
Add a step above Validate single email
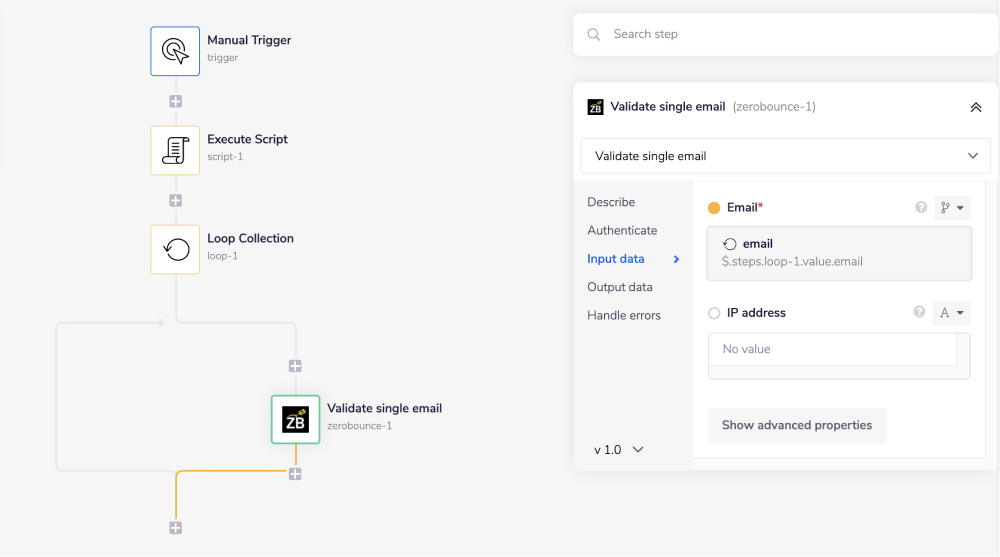[295, 366]
